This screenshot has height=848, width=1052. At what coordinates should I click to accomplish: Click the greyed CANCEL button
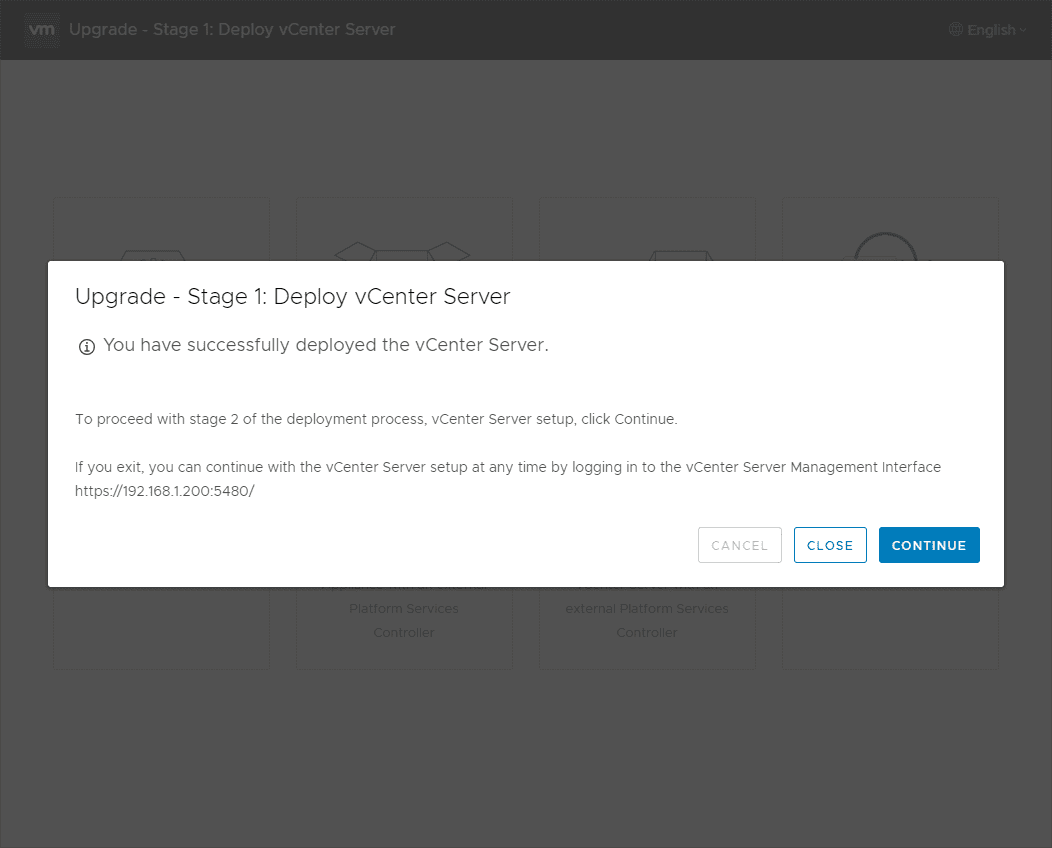tap(739, 545)
